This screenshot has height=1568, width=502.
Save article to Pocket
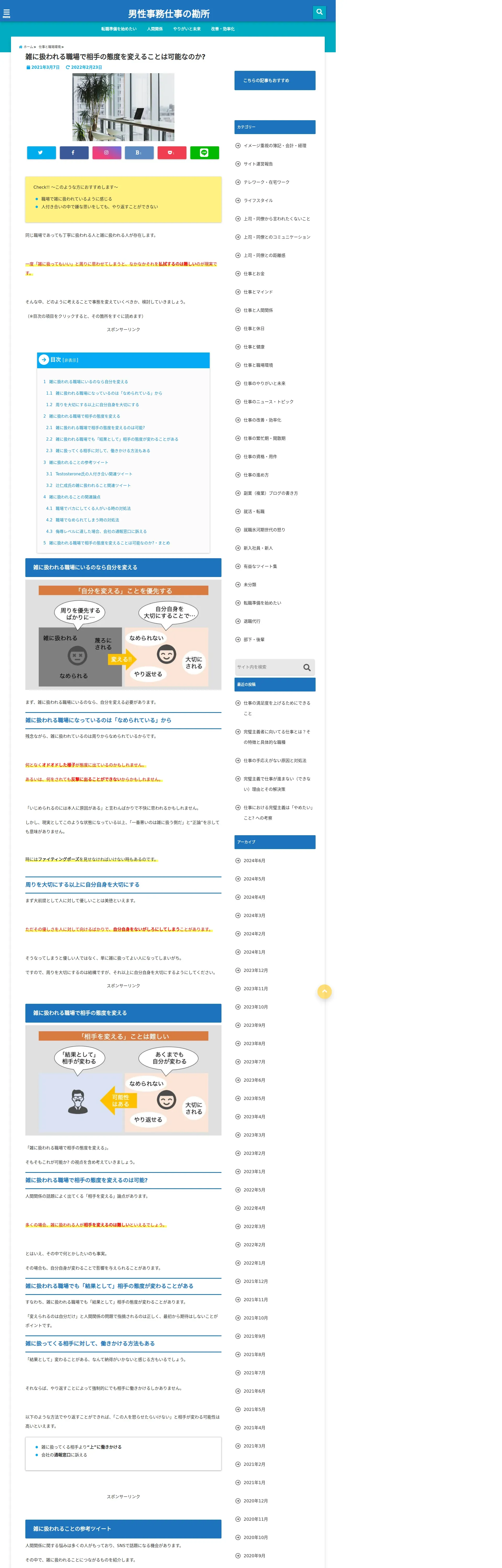[171, 153]
